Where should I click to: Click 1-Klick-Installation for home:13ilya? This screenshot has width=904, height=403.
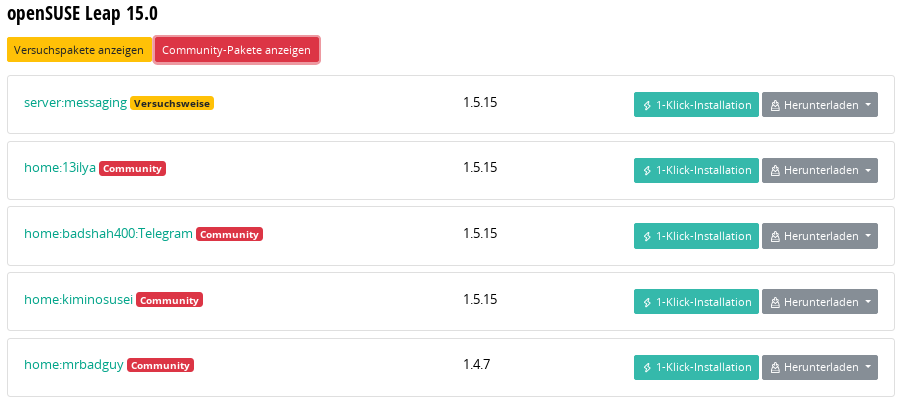coord(696,171)
